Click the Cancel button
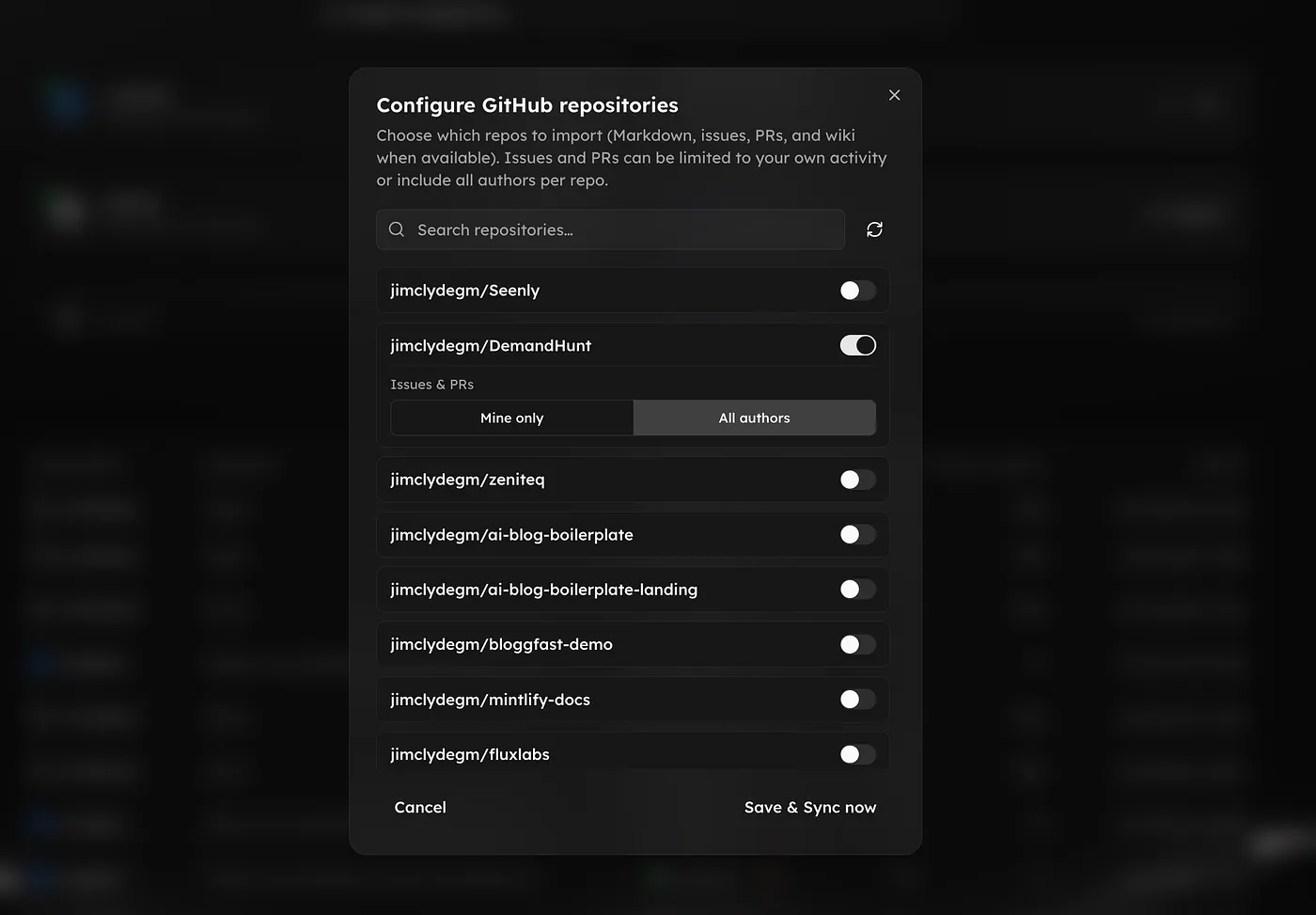 pos(420,807)
